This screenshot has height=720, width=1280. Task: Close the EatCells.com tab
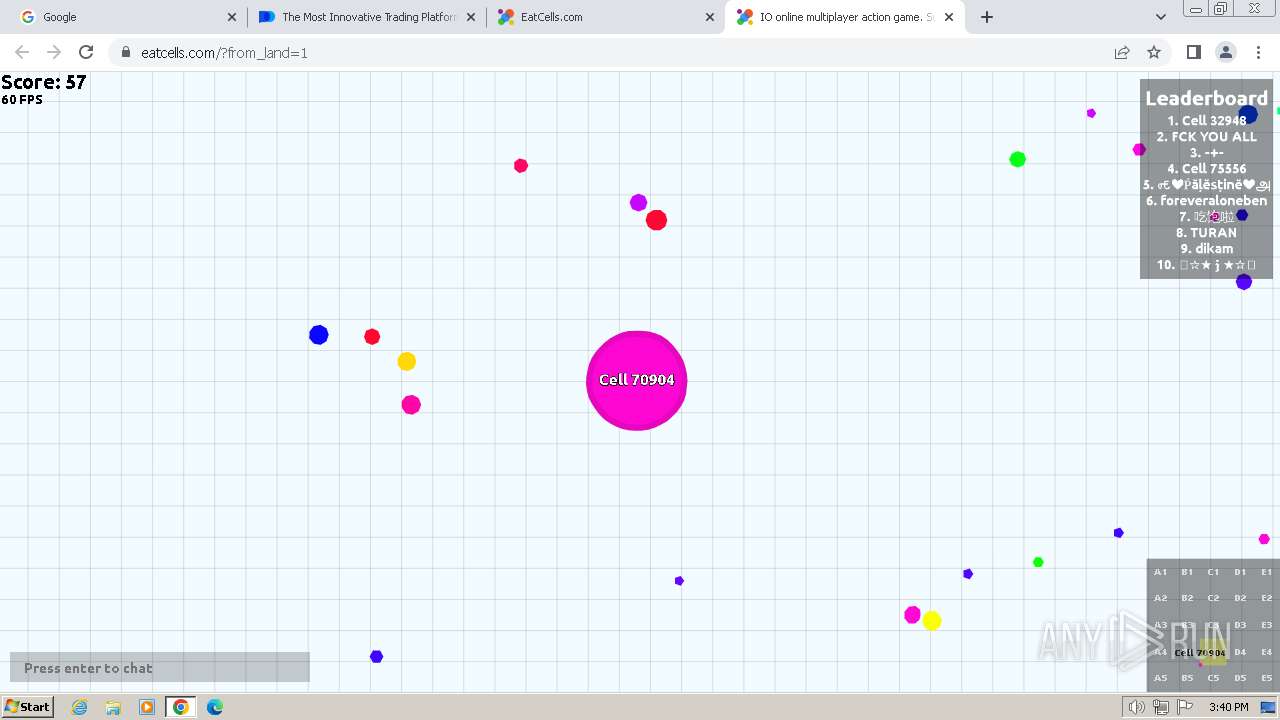[710, 17]
